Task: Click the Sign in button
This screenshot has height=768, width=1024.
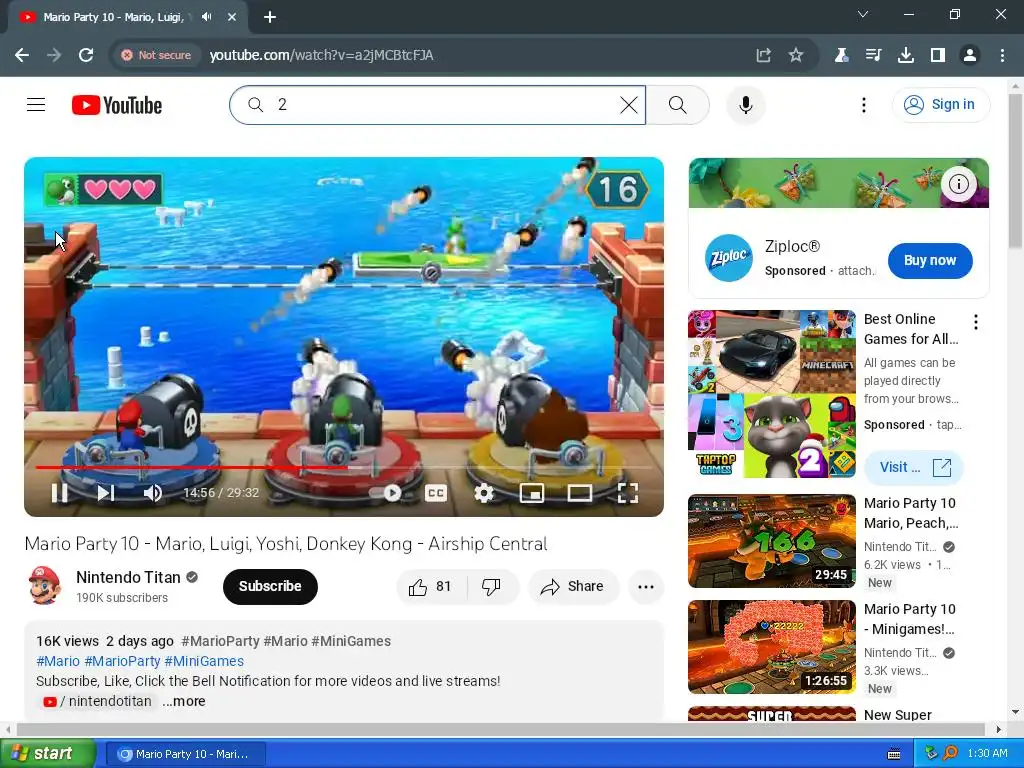Action: coord(941,105)
